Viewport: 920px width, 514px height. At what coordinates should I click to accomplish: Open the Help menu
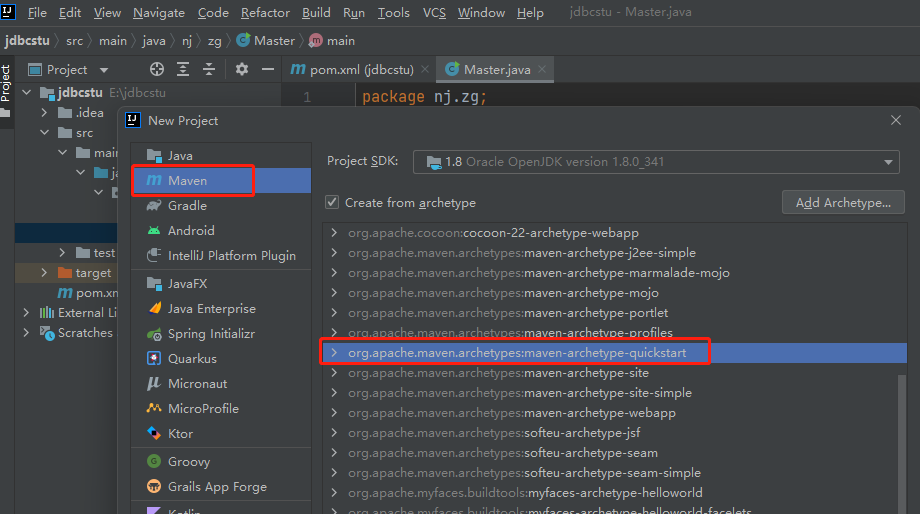(x=530, y=12)
